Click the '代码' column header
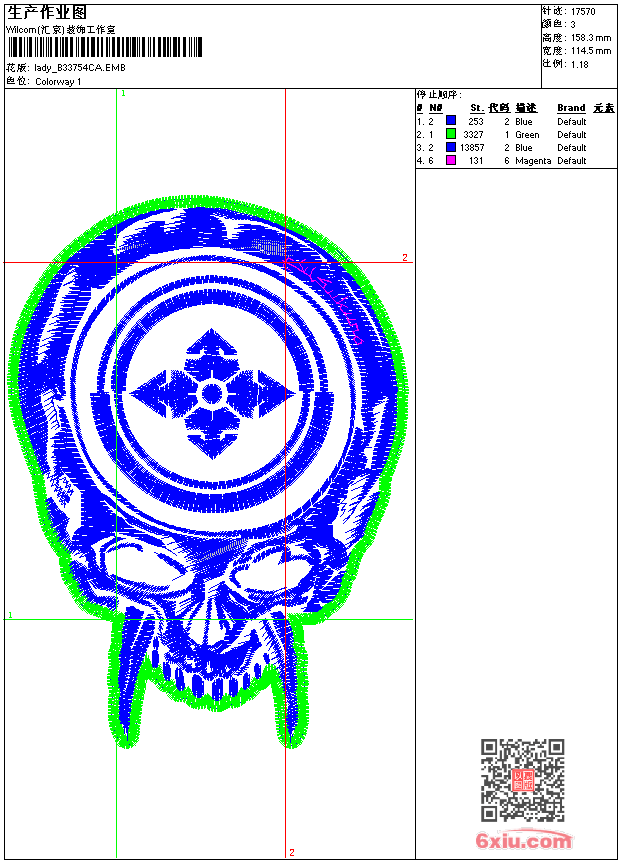The width and height of the screenshot is (620, 860). (x=499, y=108)
